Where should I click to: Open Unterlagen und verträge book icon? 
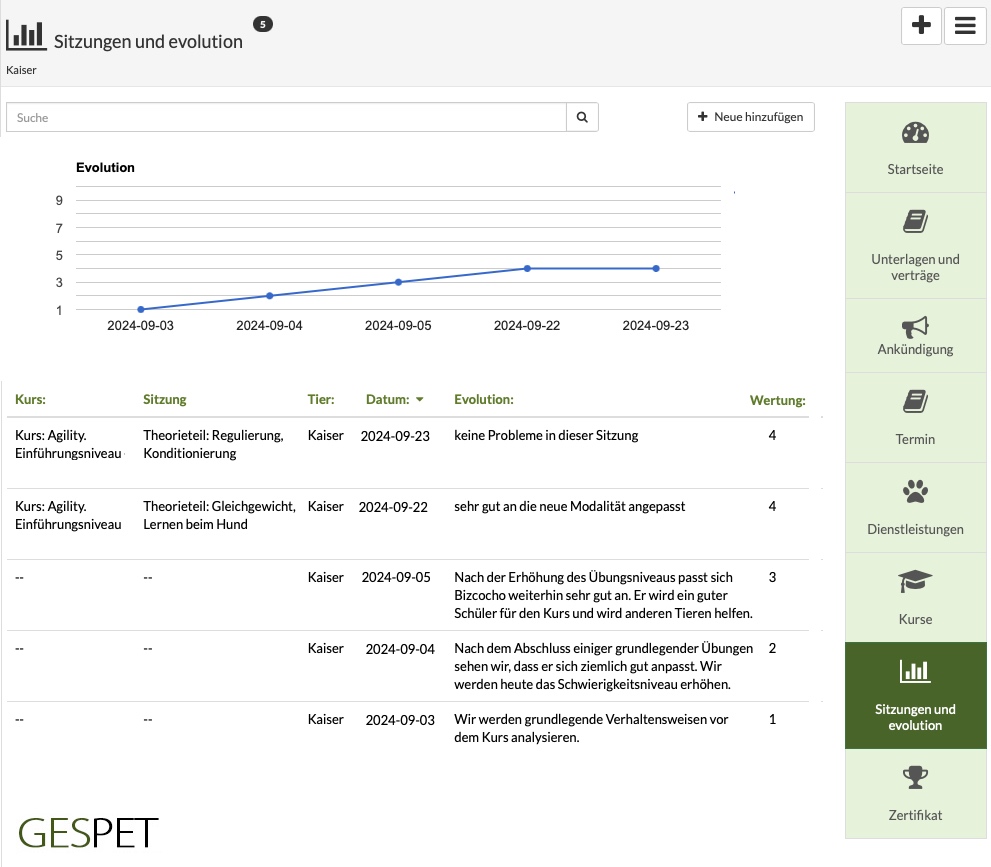tap(915, 222)
